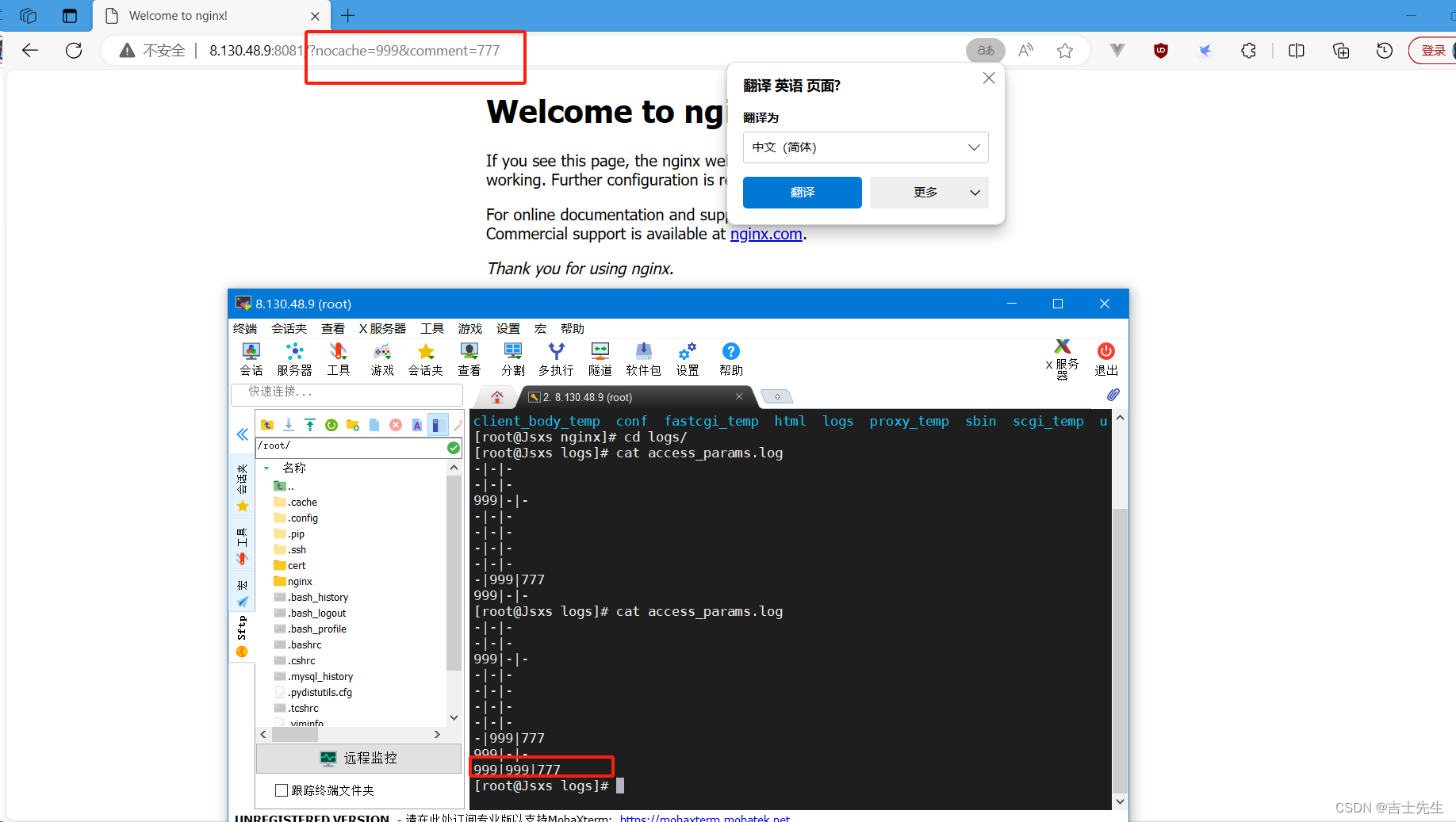Screen dimensions: 1456x822
Task: Click the terminal vertical scrollbar thumb
Action: 1120,650
